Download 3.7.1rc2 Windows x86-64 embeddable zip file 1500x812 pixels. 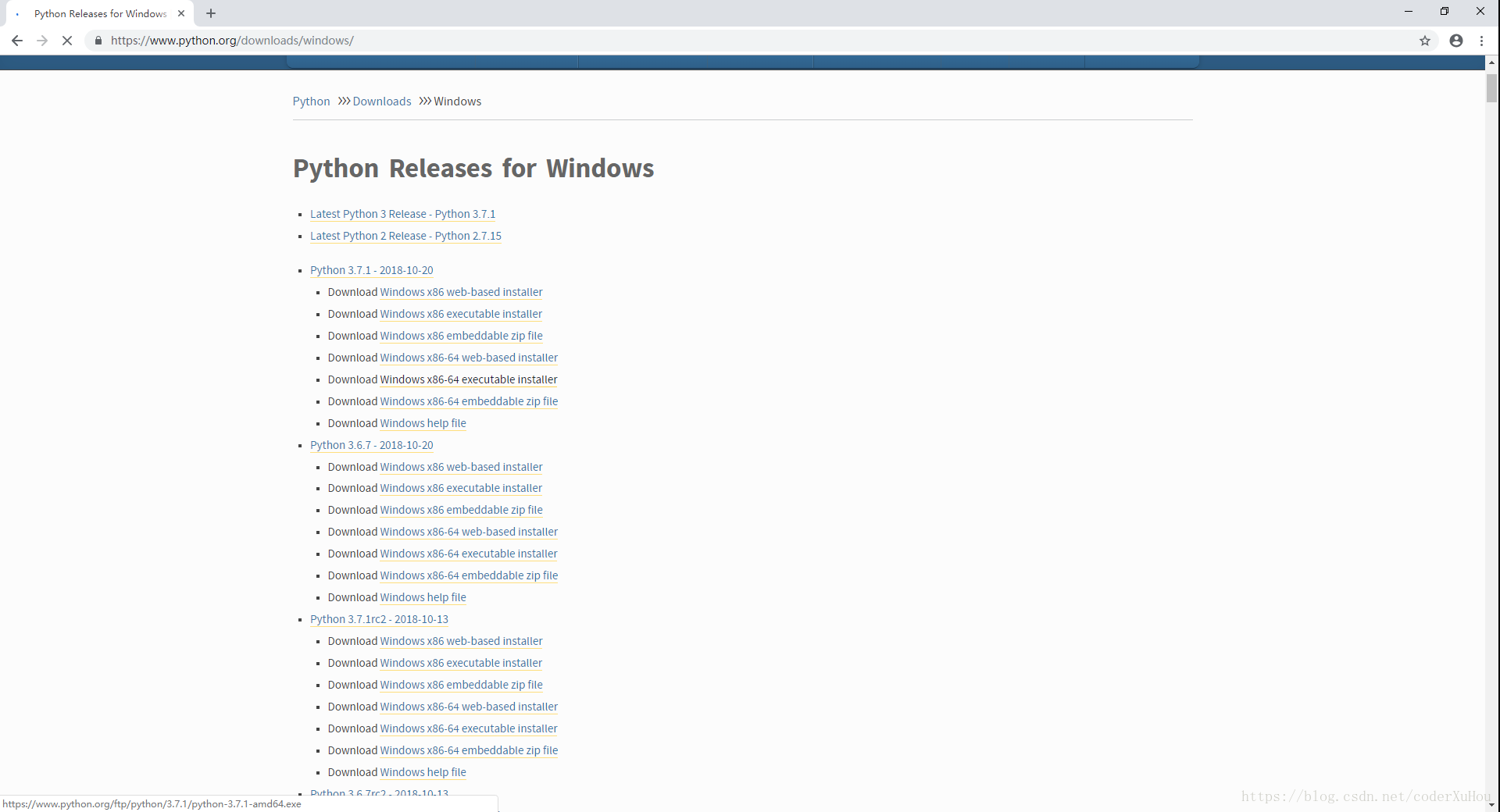(469, 750)
